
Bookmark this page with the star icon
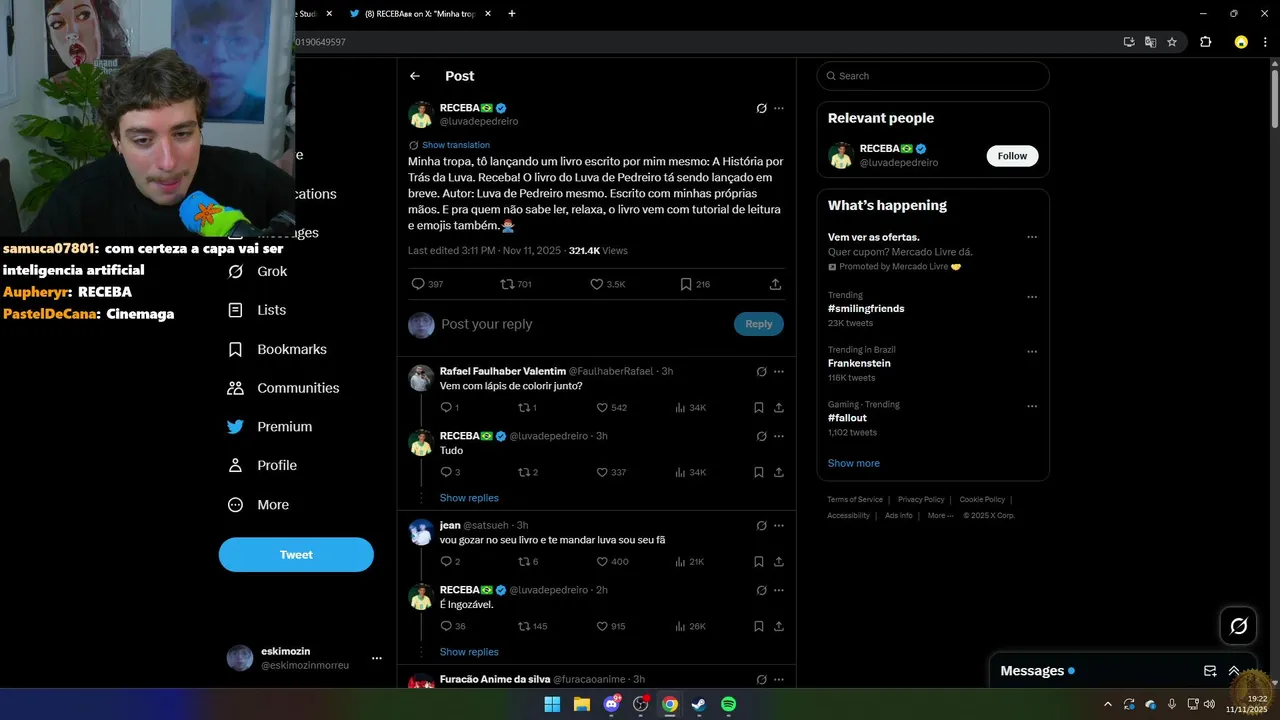tap(1172, 42)
